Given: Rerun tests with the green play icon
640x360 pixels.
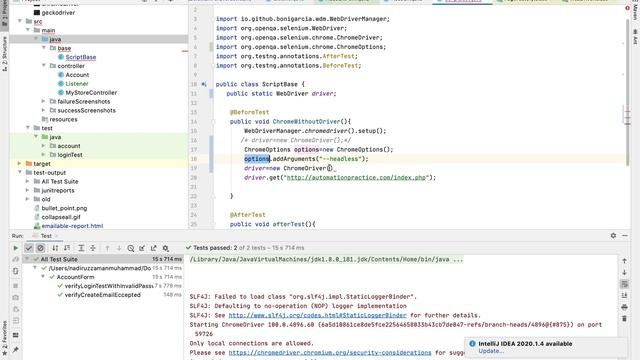Looking at the screenshot, I should tap(16, 248).
